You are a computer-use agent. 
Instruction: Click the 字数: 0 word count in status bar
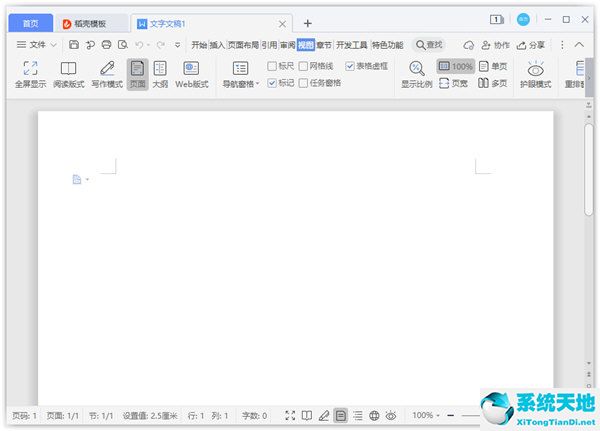[x=254, y=415]
